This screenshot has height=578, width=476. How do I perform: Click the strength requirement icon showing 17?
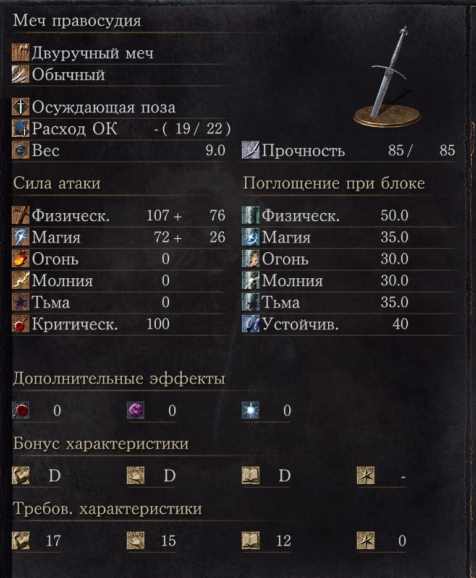(x=21, y=541)
